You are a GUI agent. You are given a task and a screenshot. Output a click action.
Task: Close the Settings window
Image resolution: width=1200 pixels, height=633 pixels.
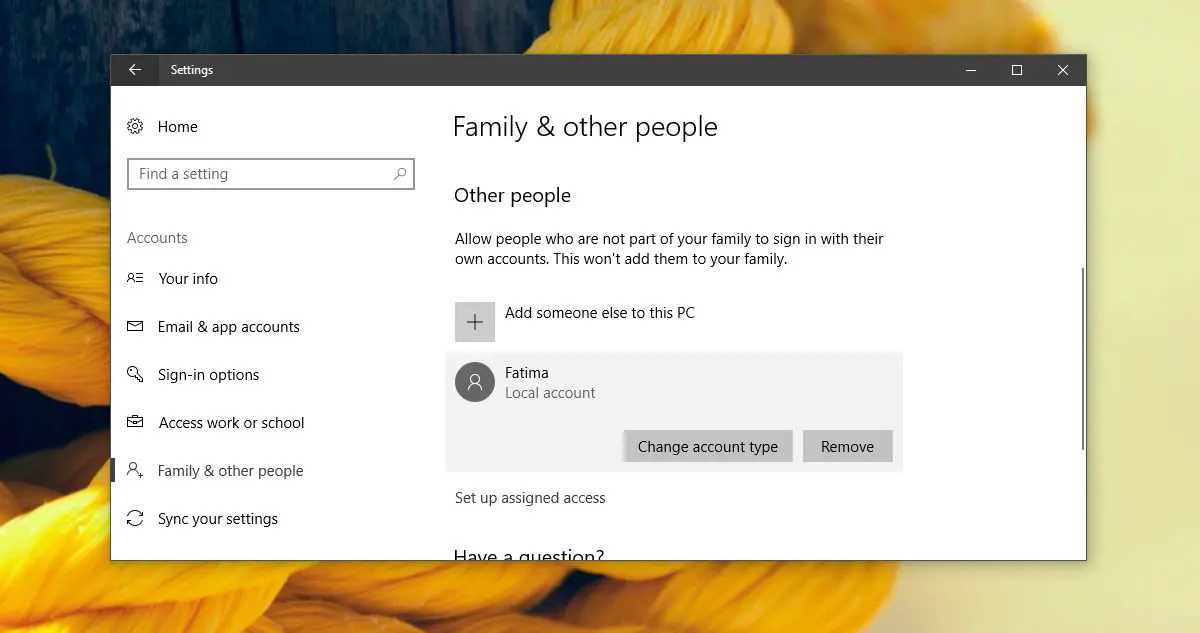(1063, 70)
